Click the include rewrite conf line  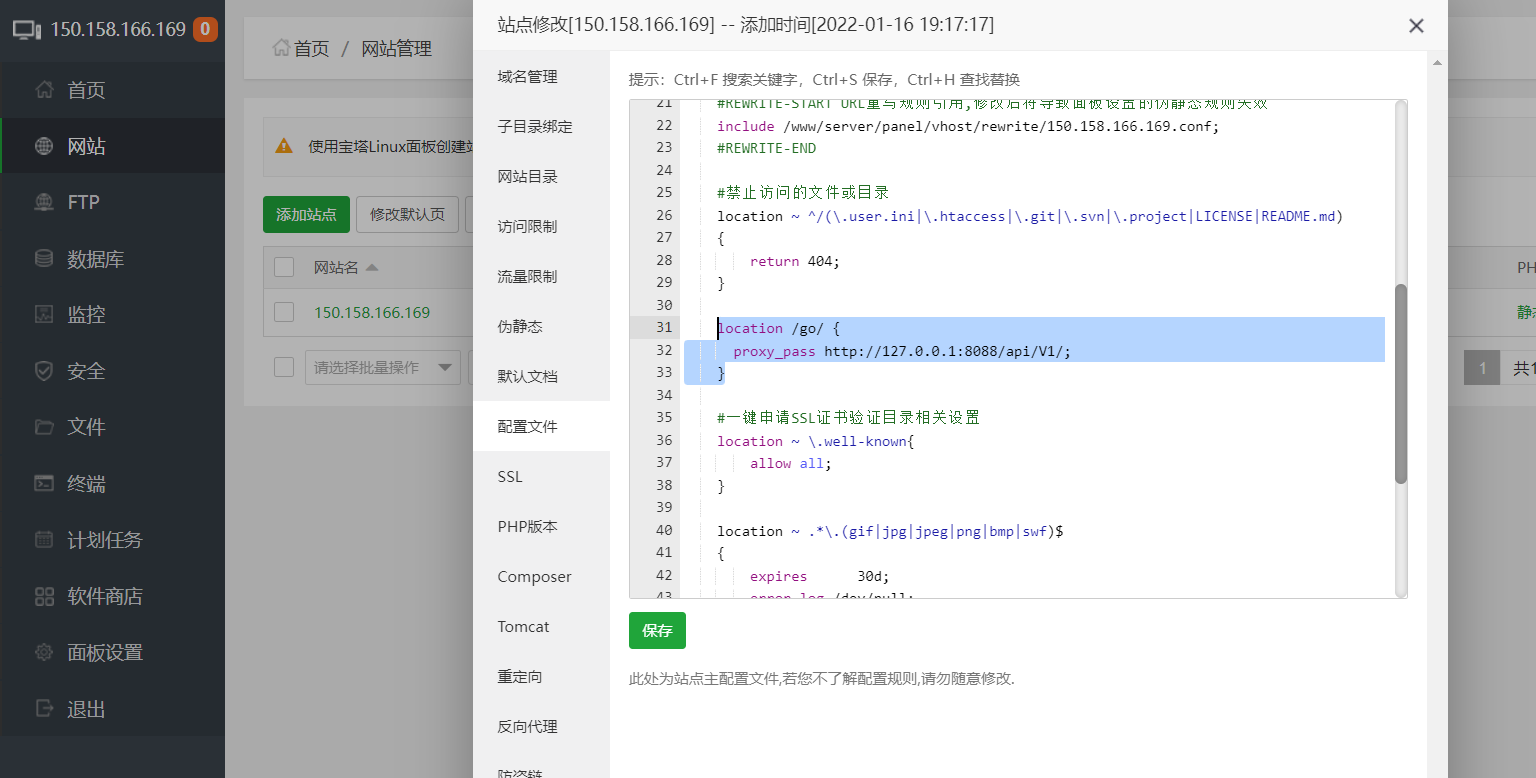pos(968,126)
